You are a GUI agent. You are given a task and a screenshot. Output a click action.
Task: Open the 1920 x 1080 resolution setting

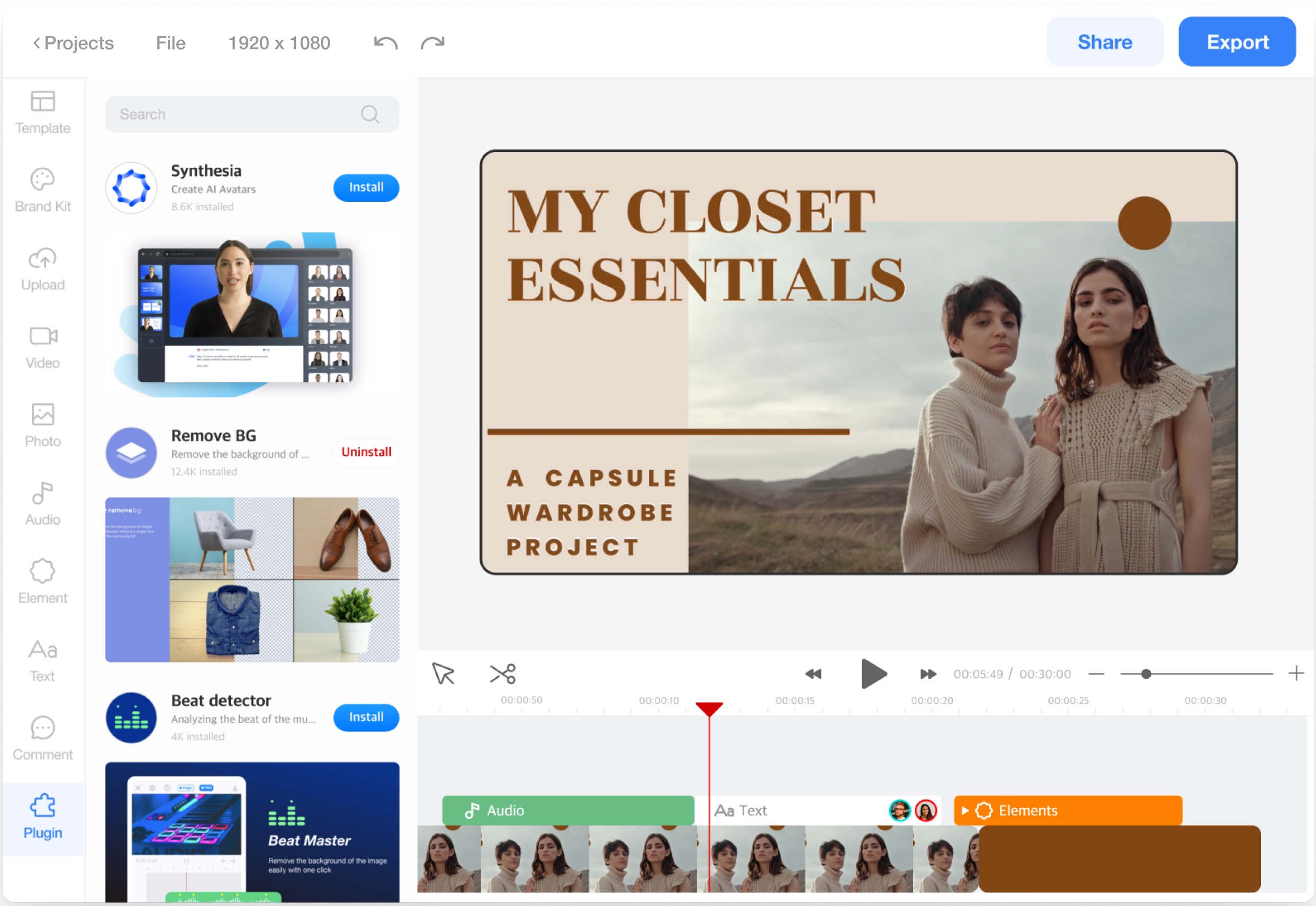(278, 43)
